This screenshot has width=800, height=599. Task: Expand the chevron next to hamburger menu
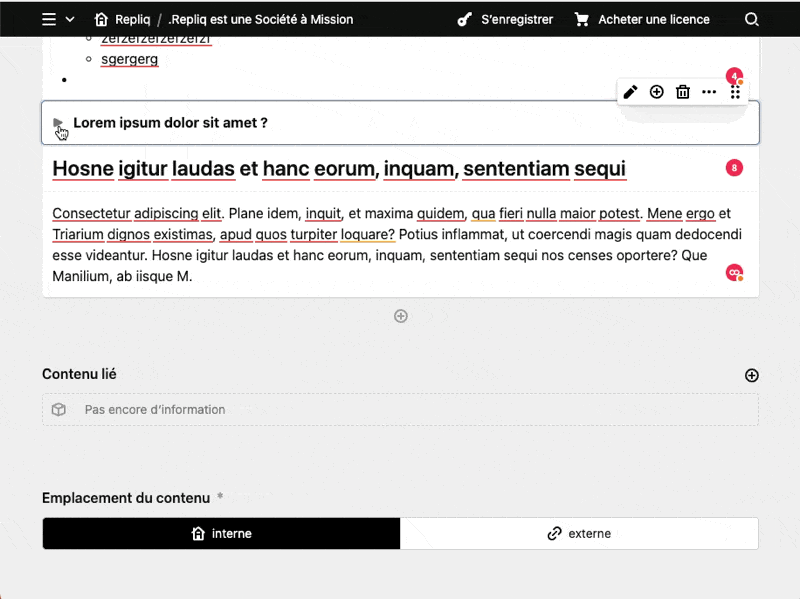click(70, 19)
